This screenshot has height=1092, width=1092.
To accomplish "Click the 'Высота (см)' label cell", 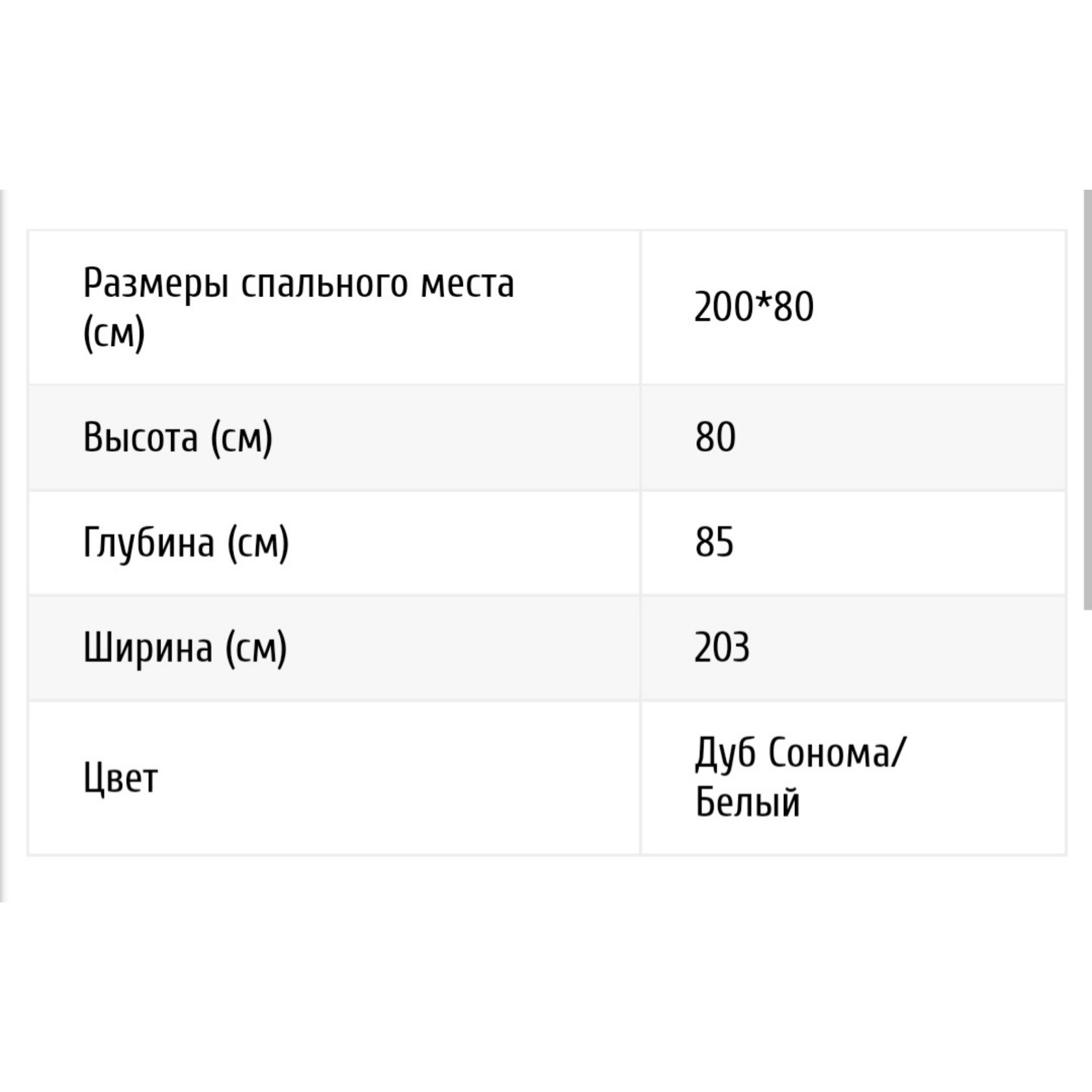I will (x=177, y=437).
